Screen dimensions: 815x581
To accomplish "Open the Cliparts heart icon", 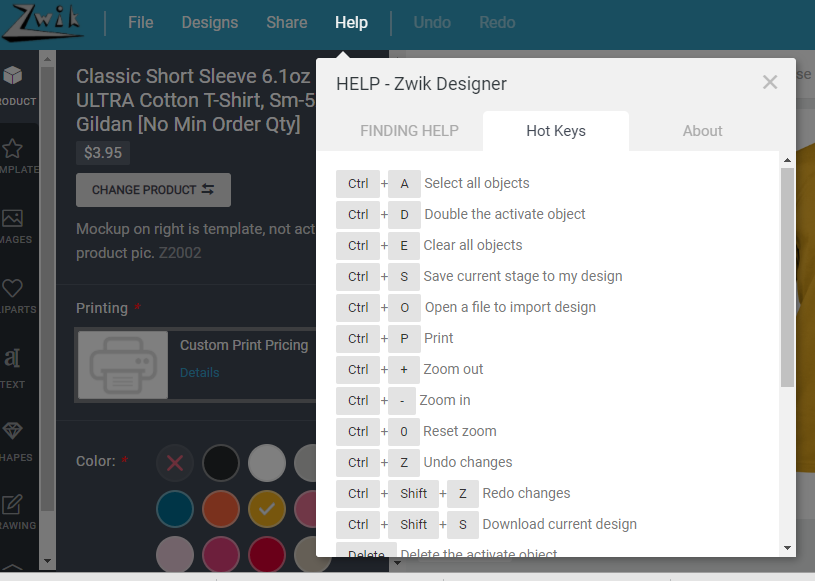I will tap(12, 288).
